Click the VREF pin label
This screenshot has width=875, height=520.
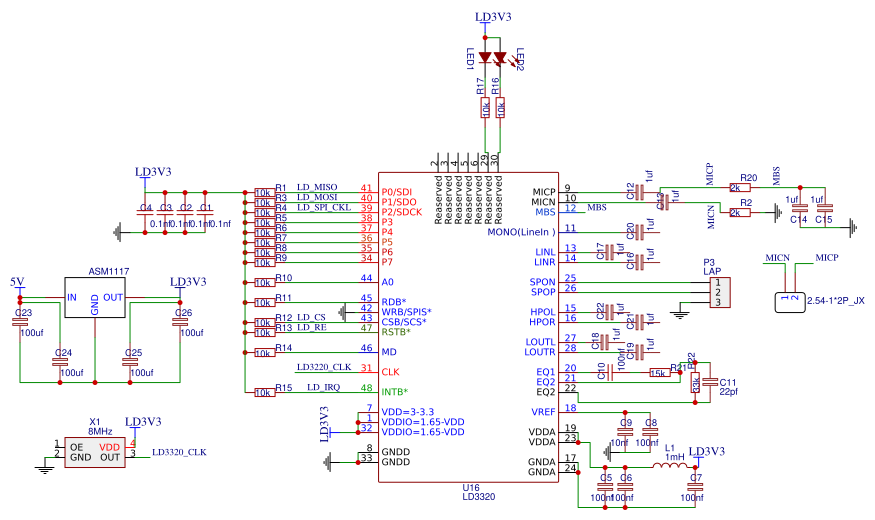544,412
